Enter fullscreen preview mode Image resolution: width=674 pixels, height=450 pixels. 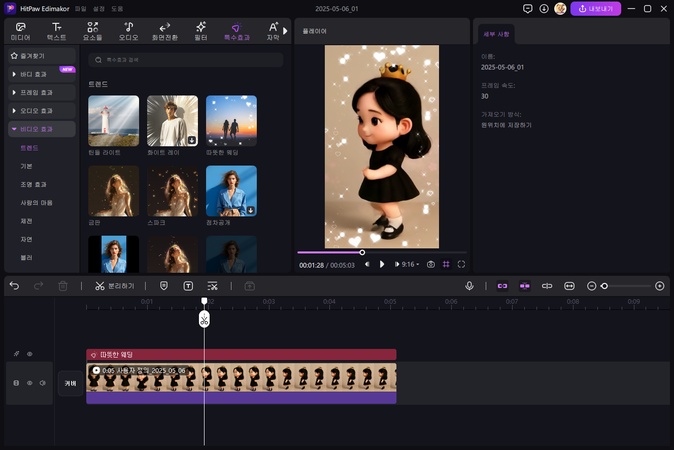click(x=461, y=264)
